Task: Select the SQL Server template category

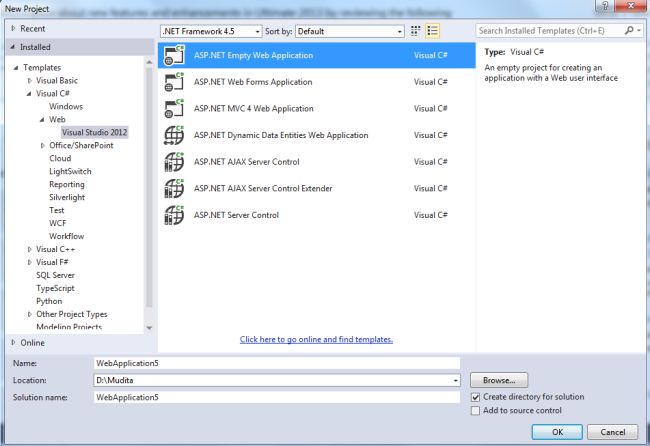Action: coord(55,275)
